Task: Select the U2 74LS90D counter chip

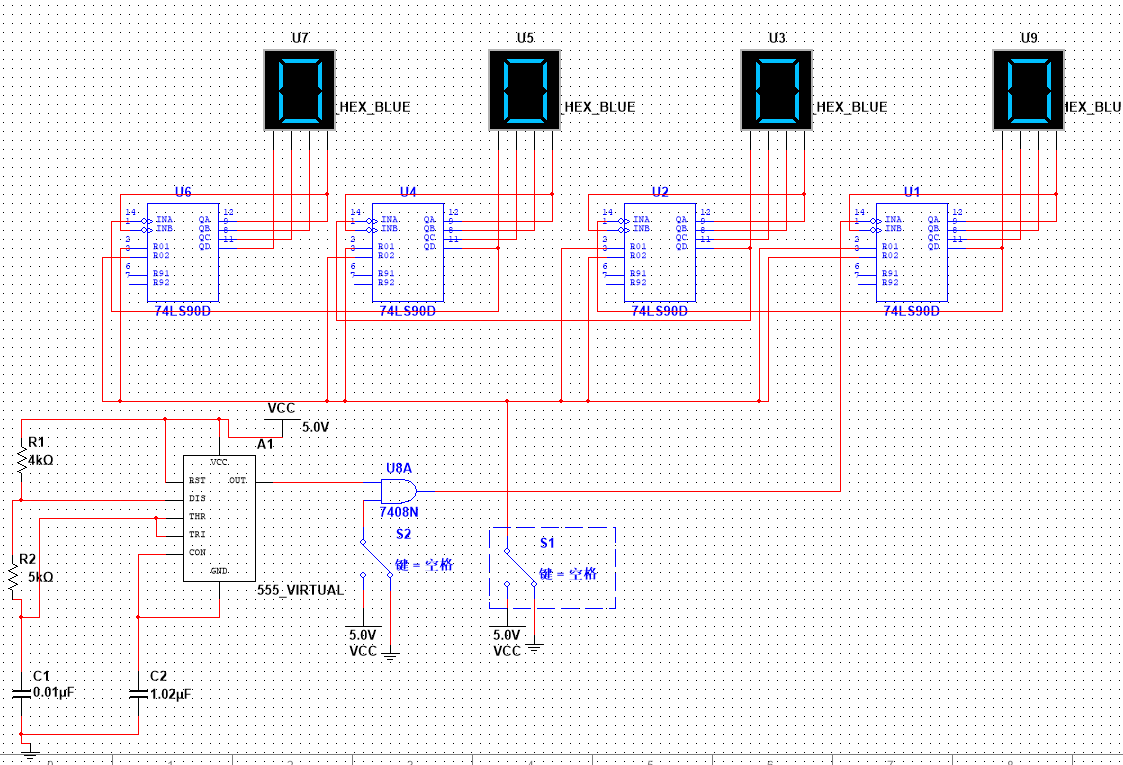Action: (x=660, y=253)
